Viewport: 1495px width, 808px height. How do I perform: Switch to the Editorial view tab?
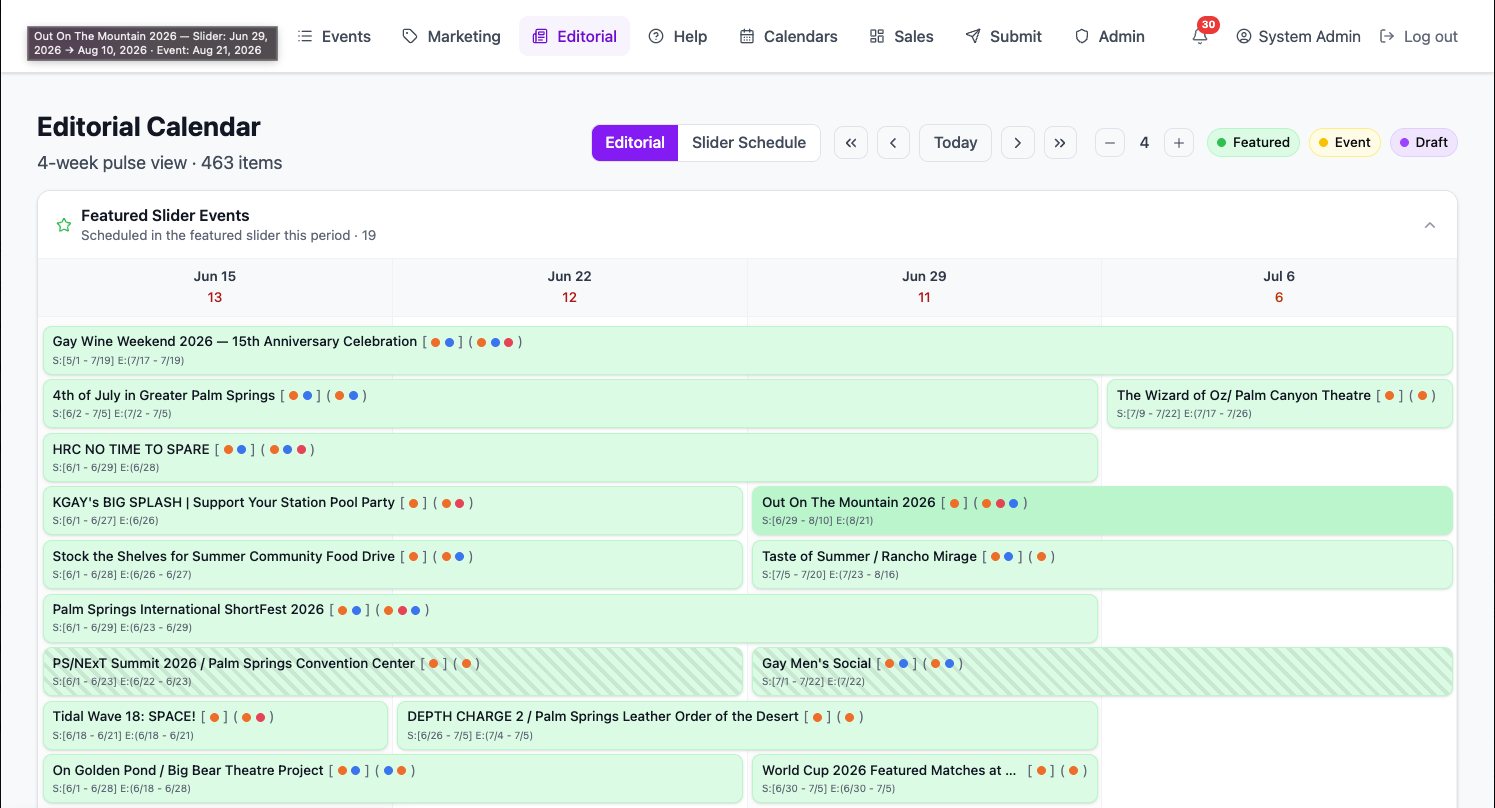point(635,142)
